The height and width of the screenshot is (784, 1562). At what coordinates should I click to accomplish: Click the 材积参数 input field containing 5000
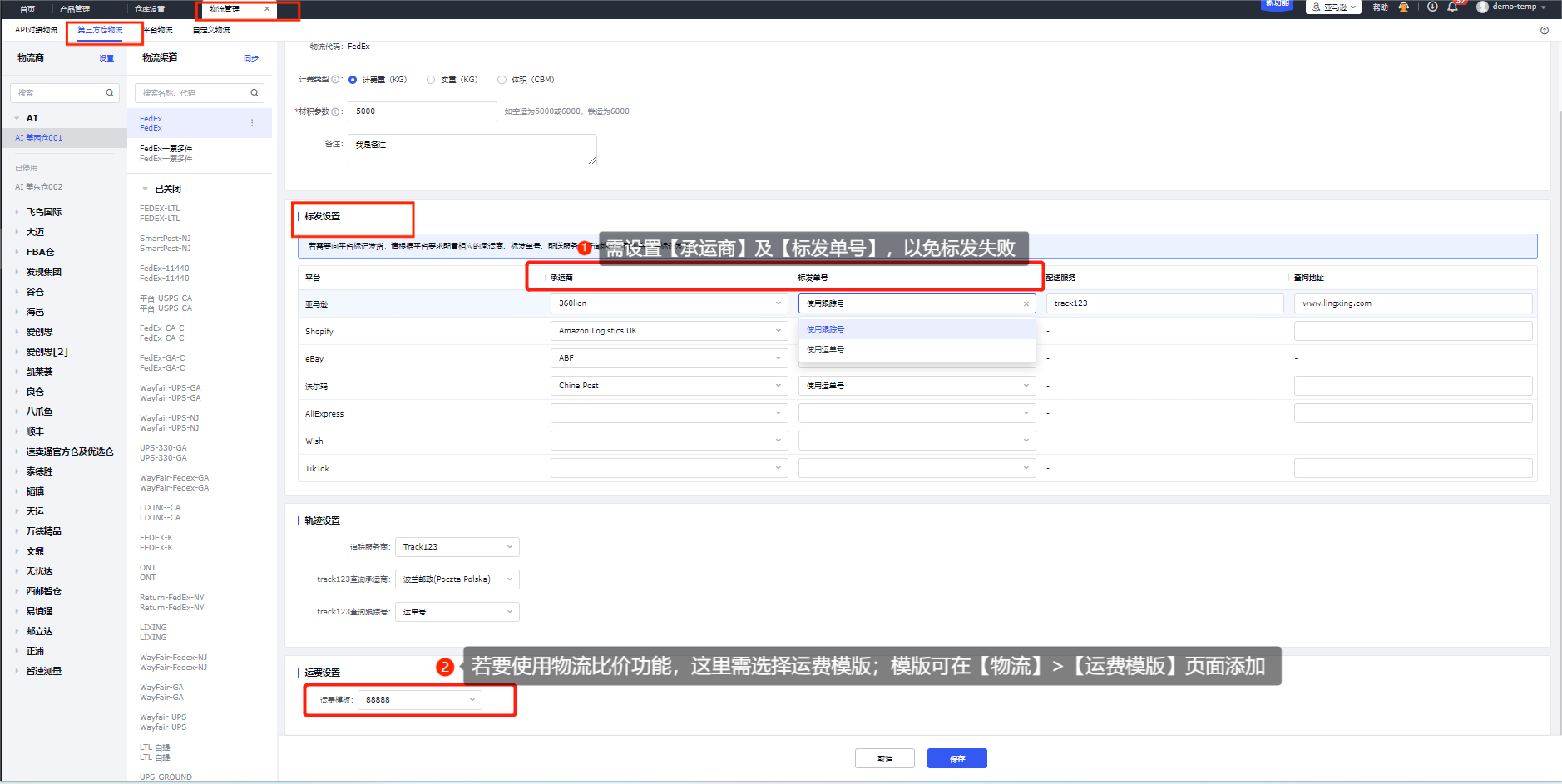click(x=422, y=111)
